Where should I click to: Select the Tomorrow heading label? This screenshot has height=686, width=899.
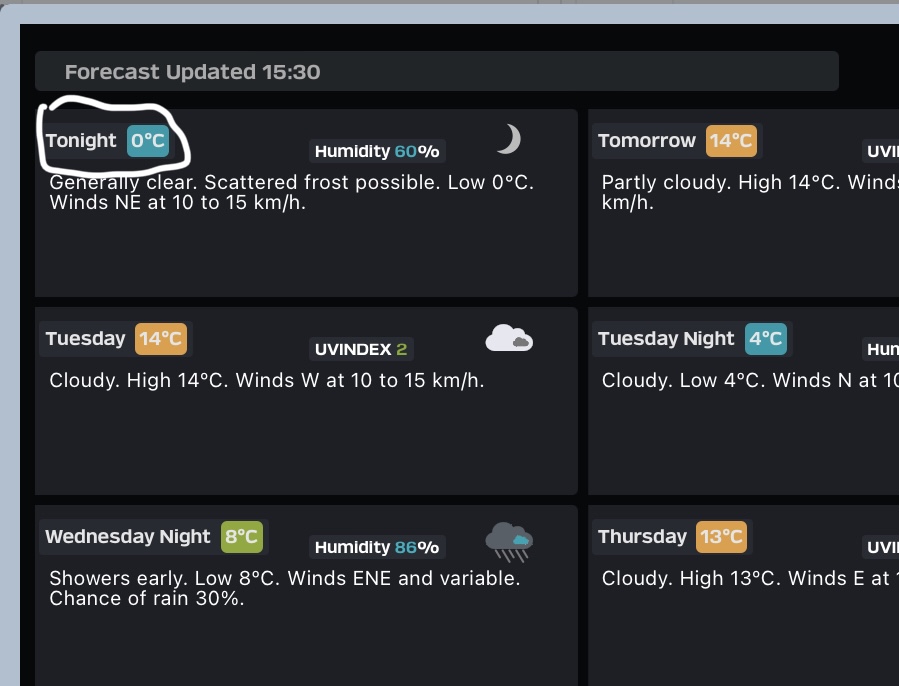click(x=647, y=141)
